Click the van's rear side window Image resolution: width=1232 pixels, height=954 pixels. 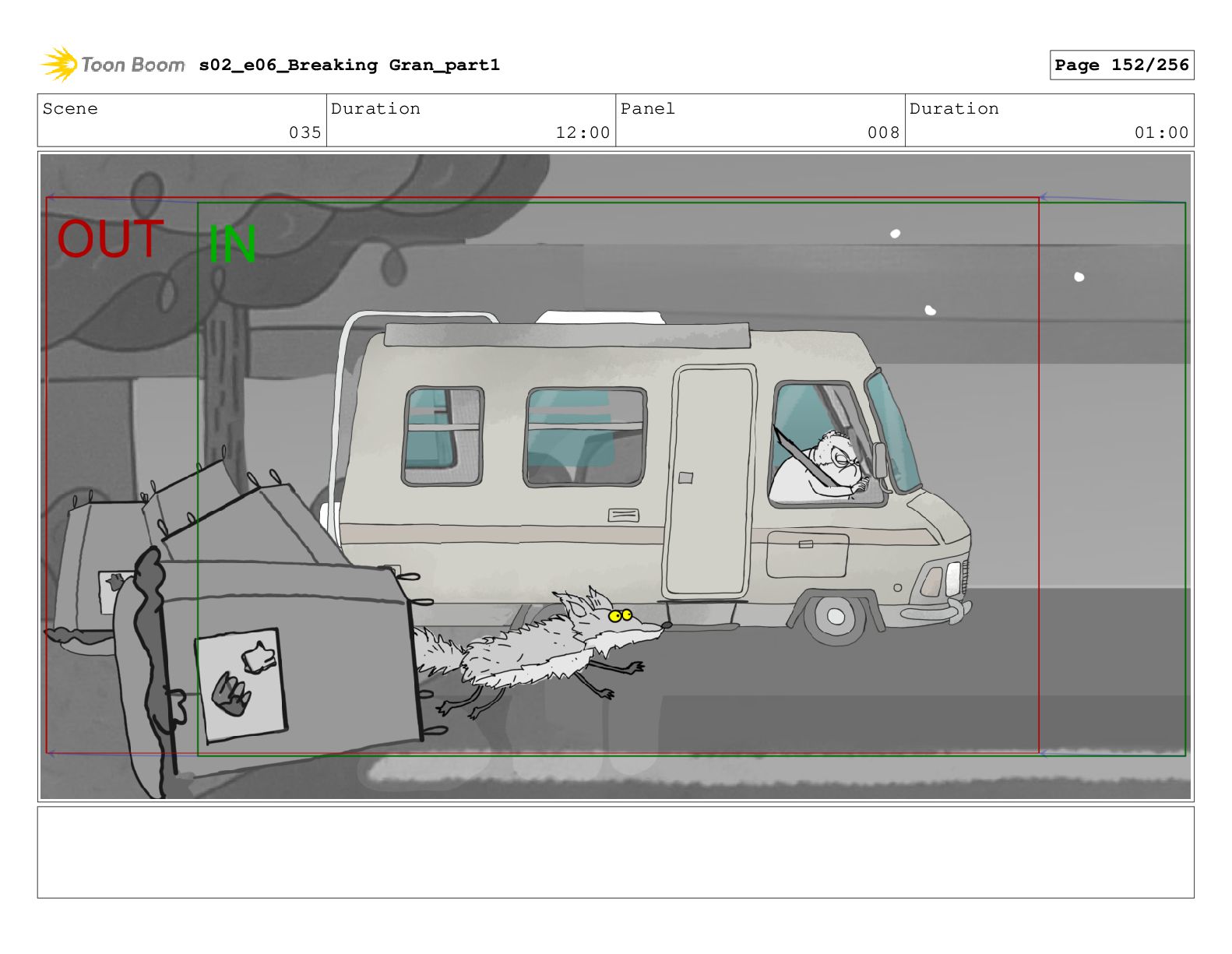(x=442, y=435)
